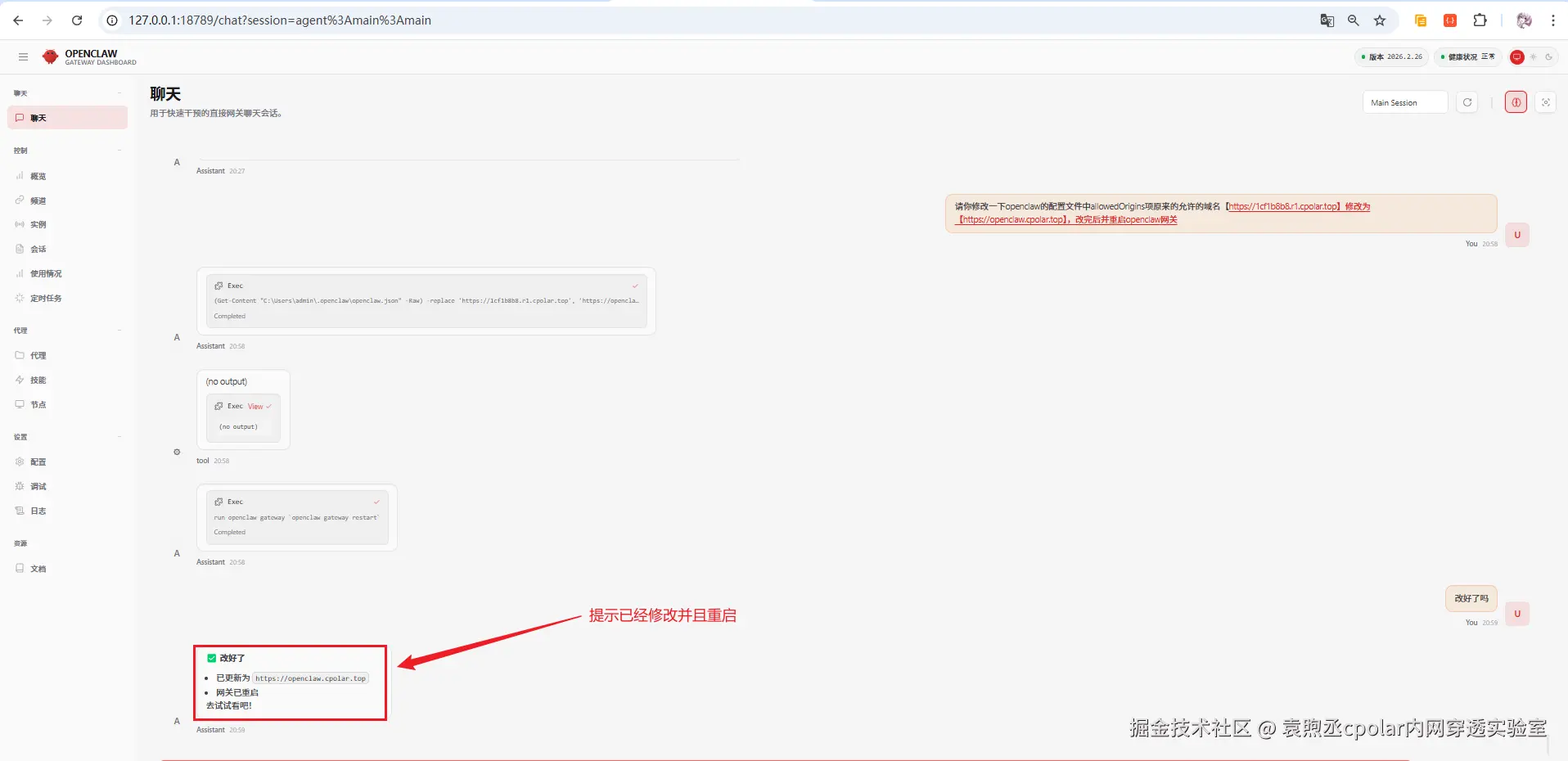Viewport: 1568px width, 761px height.
Task: Open the yellow notes extension icon
Action: (1421, 20)
